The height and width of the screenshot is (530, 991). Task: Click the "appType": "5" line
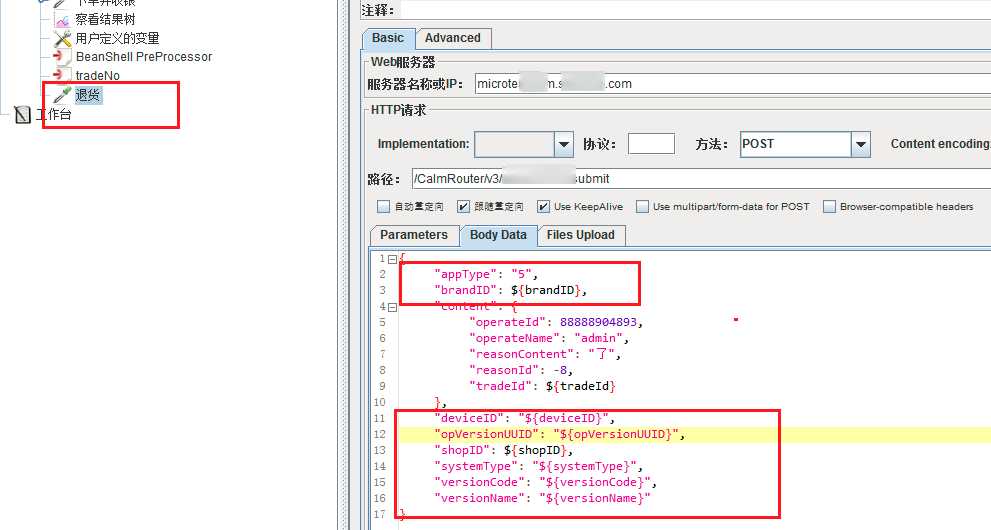485,274
